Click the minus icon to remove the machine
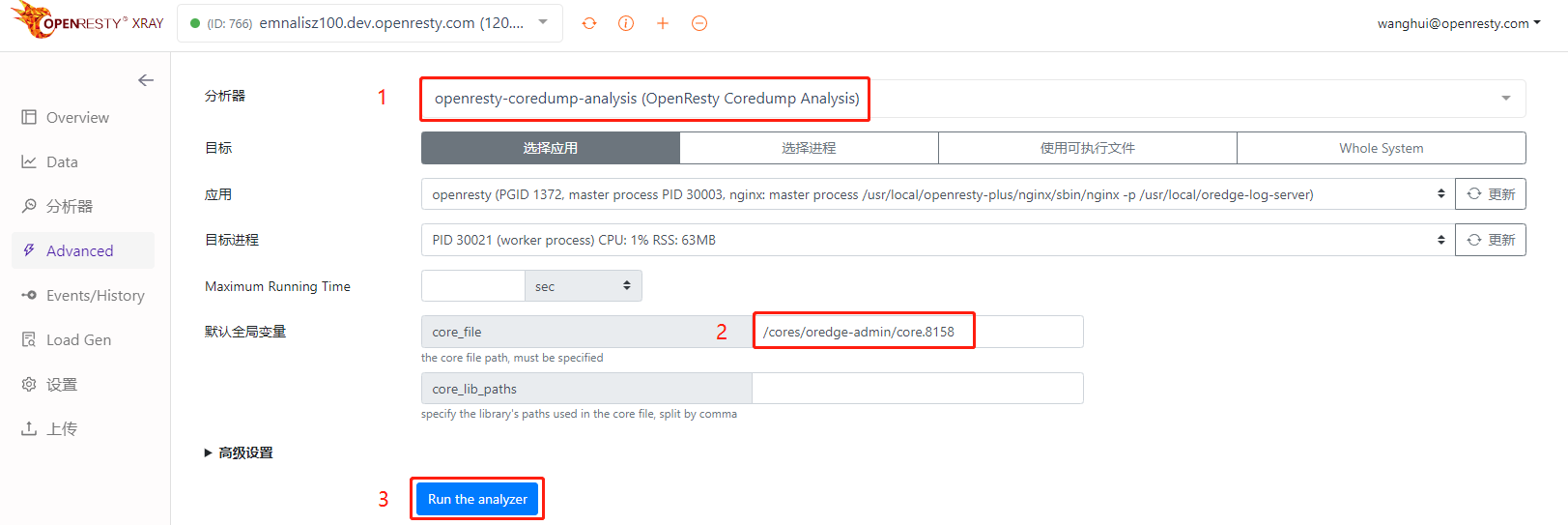The width and height of the screenshot is (1568, 525). pyautogui.click(x=699, y=23)
